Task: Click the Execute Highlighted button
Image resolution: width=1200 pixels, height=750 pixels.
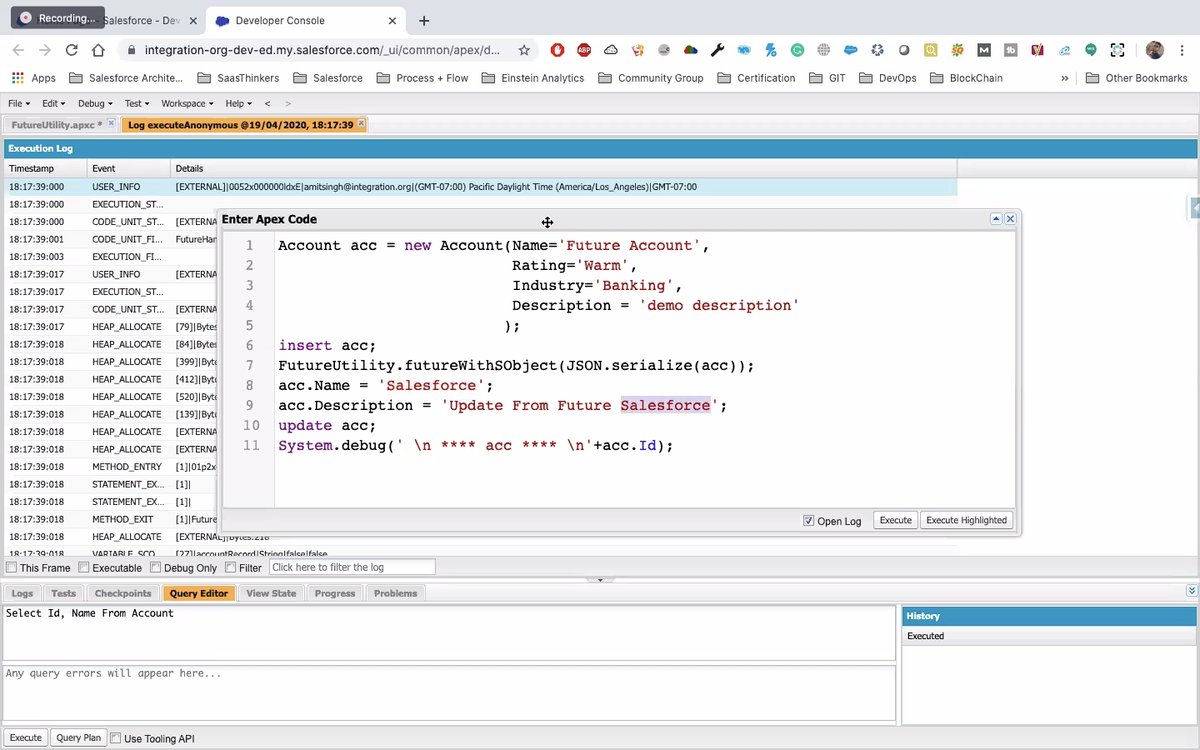Action: click(x=966, y=520)
